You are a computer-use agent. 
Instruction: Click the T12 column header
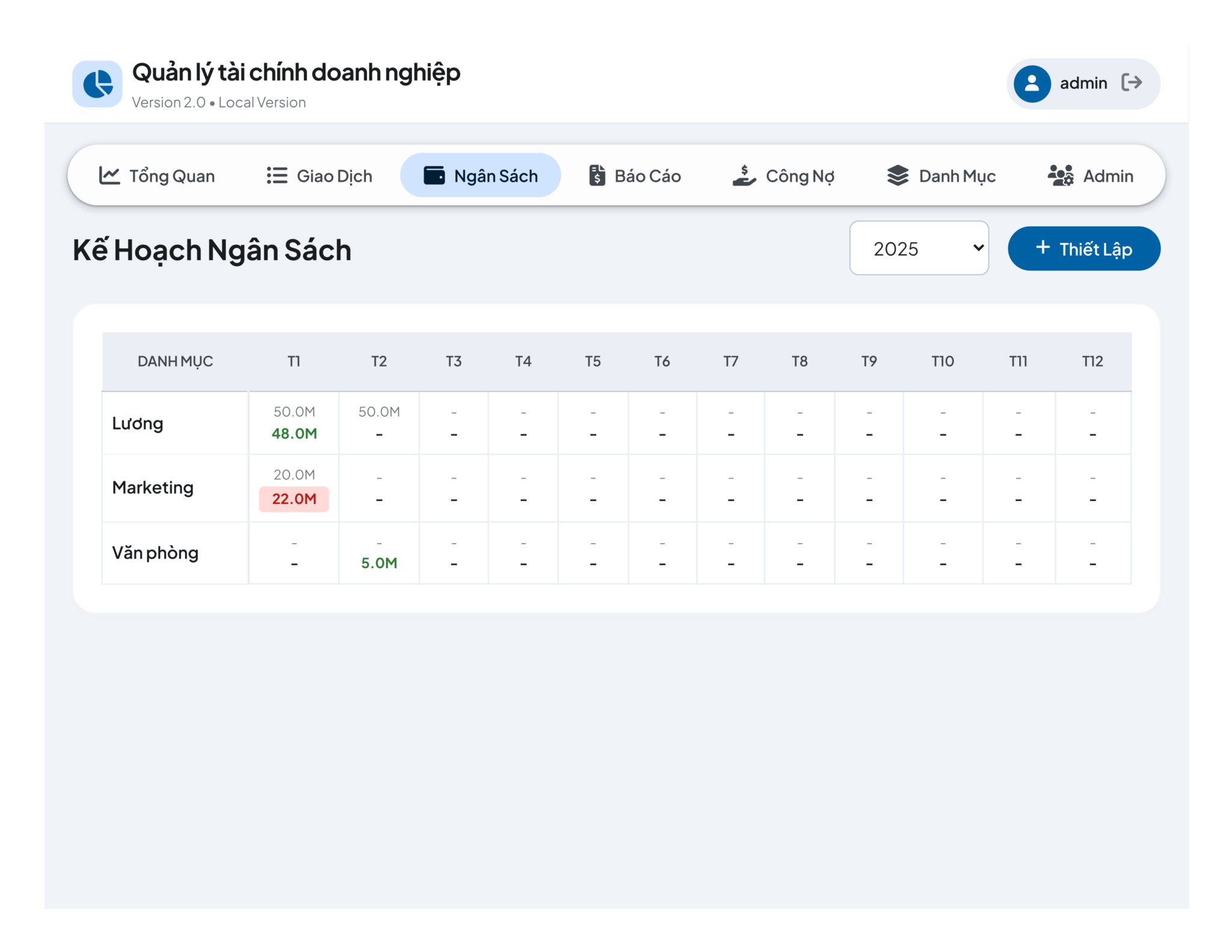click(x=1092, y=361)
